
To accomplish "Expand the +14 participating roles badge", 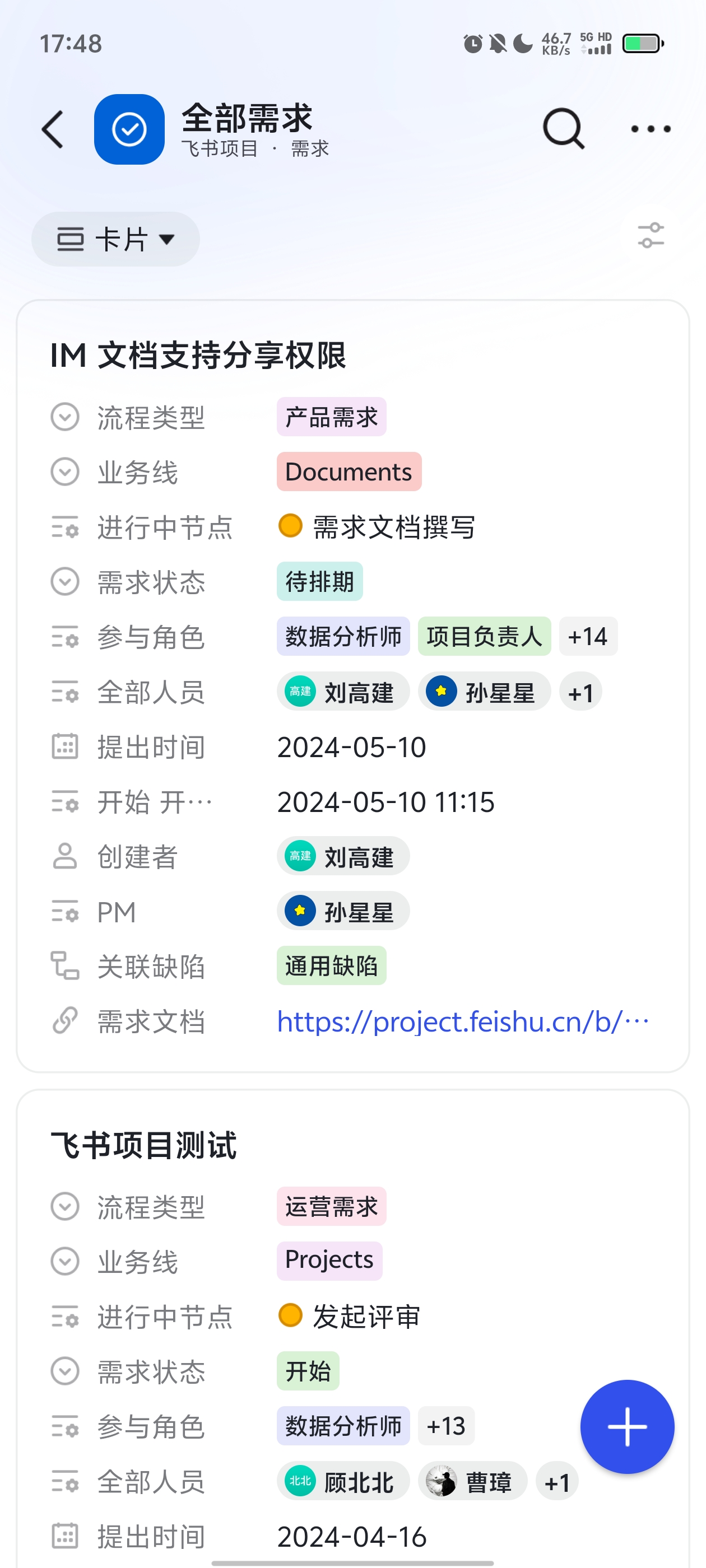I will coord(588,636).
